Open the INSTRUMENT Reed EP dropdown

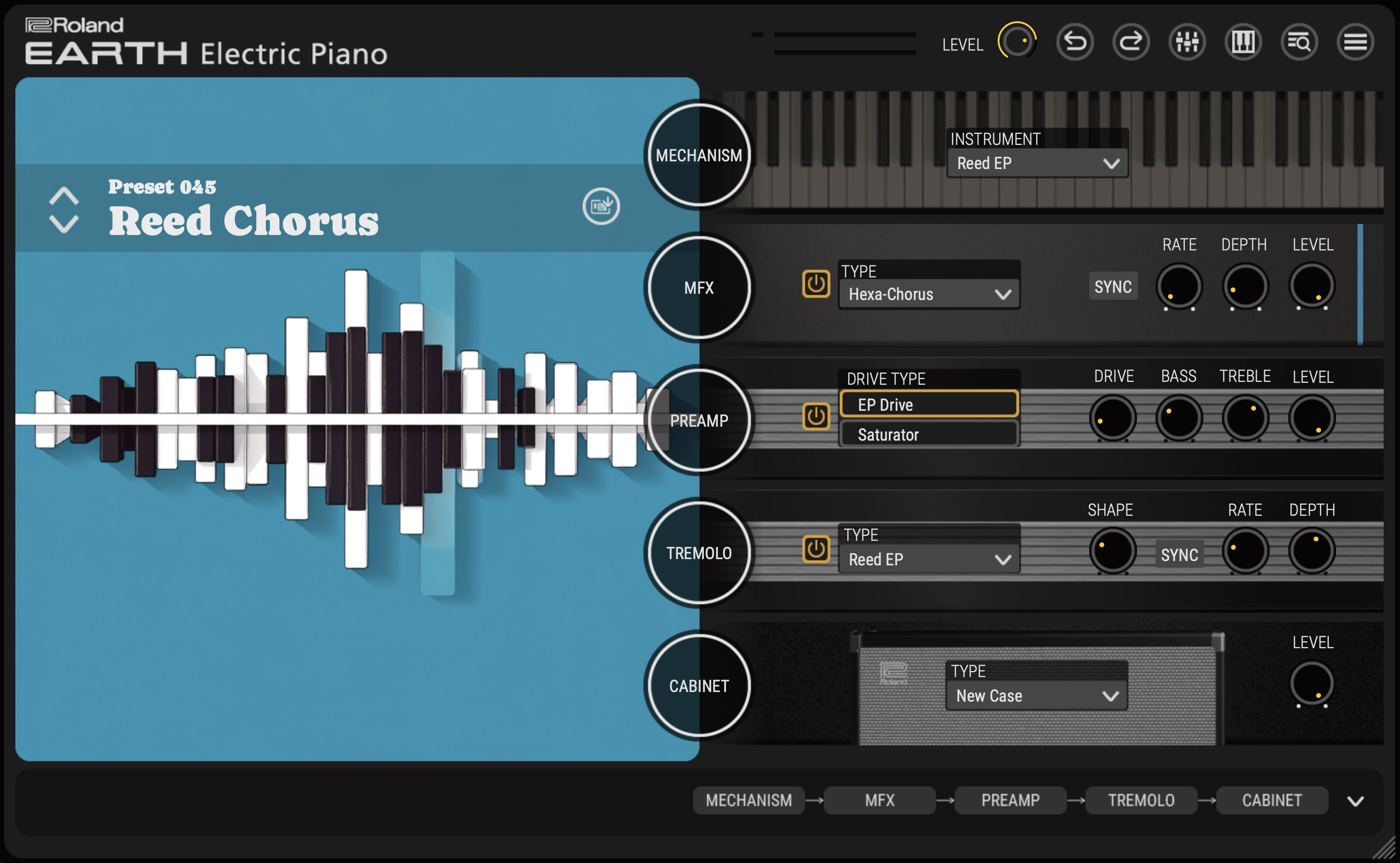point(1037,163)
